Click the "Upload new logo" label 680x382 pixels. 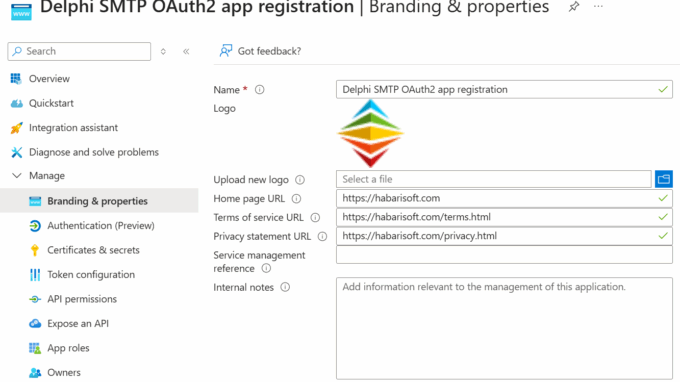251,180
